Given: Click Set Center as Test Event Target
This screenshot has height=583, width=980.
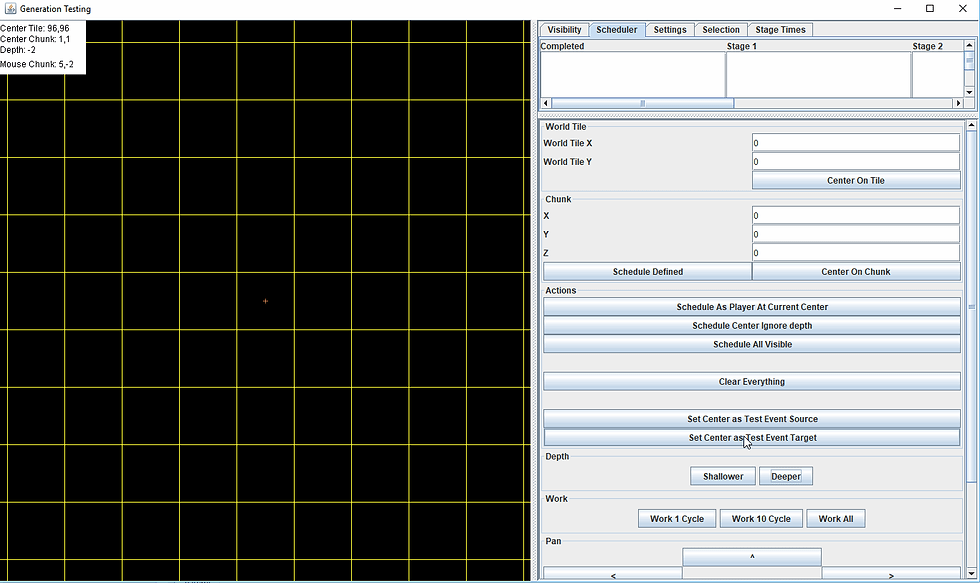Looking at the screenshot, I should click(x=752, y=438).
